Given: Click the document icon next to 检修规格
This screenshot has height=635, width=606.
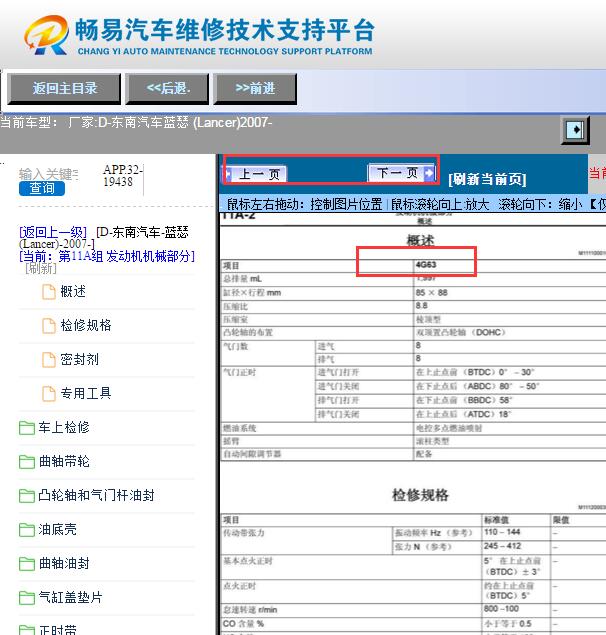Looking at the screenshot, I should click(49, 326).
